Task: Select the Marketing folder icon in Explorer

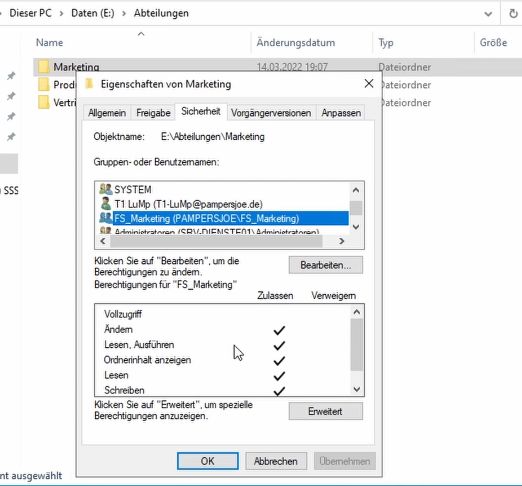Action: (43, 67)
